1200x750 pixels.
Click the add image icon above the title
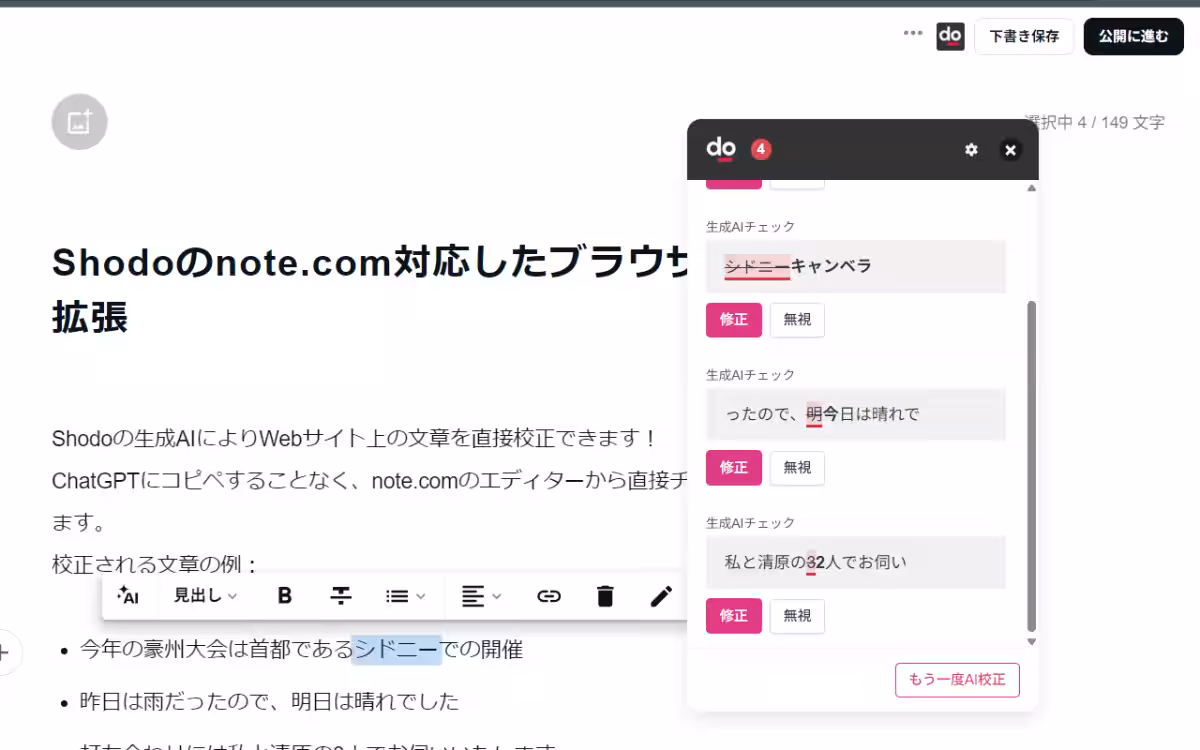[x=79, y=121]
